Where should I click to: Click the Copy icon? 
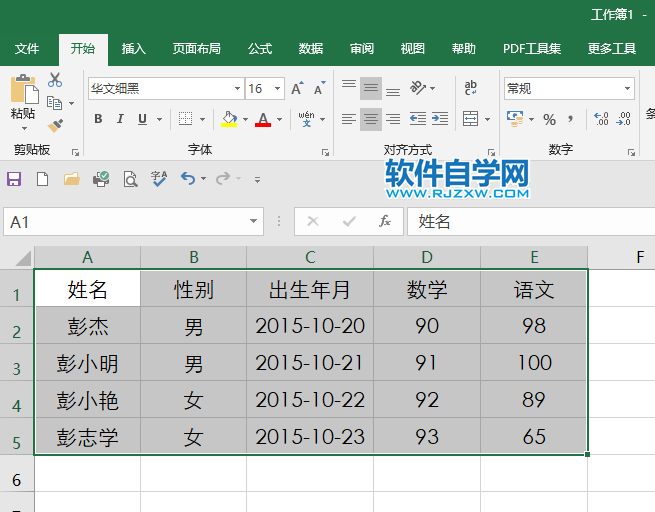click(55, 103)
